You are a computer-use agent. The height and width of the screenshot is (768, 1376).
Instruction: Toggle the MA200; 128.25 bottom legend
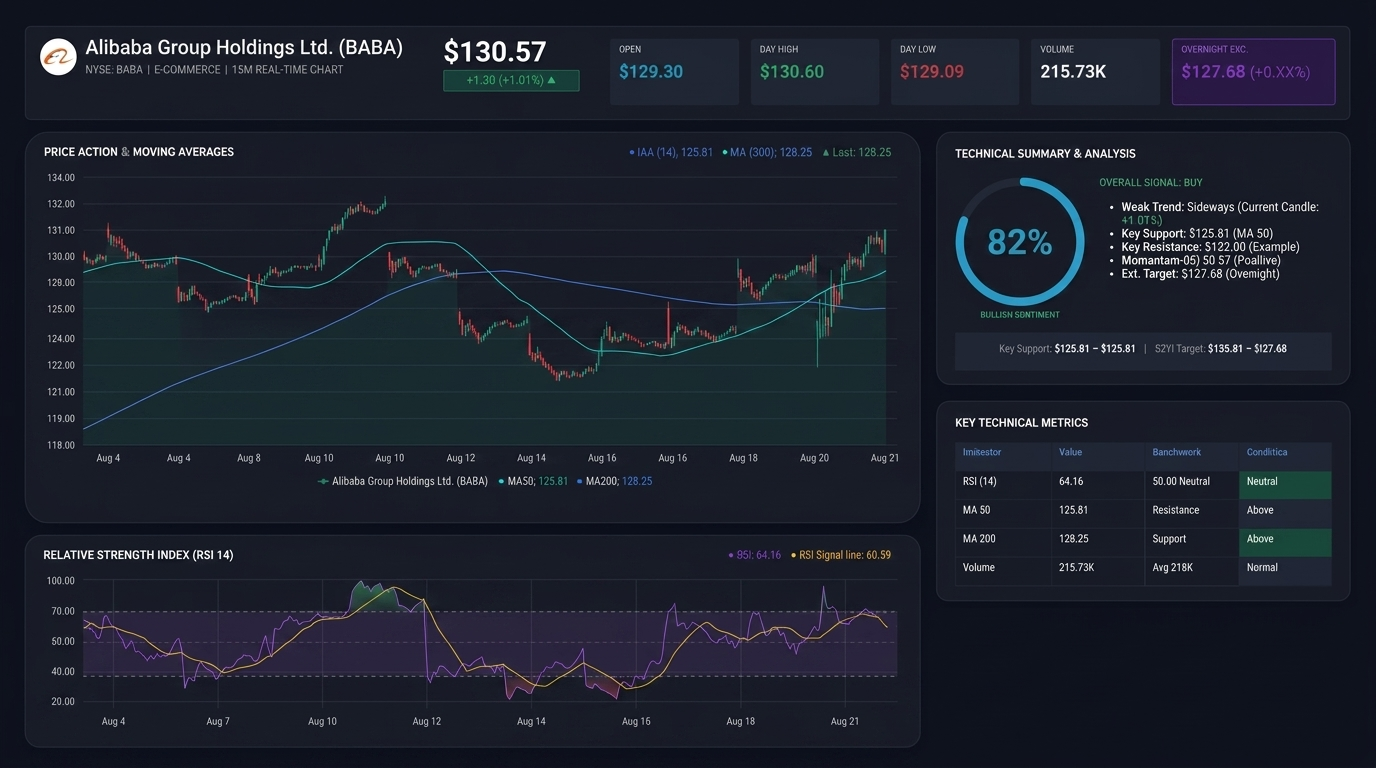614,481
